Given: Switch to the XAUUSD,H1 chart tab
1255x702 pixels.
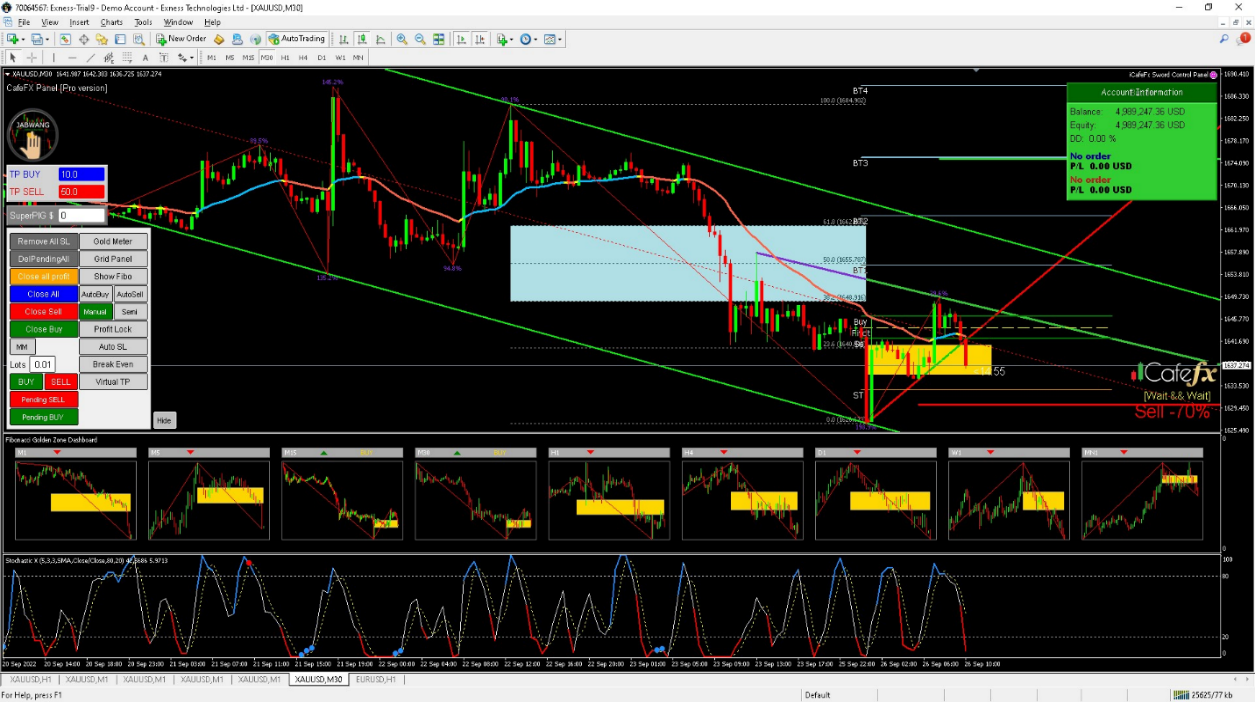Looking at the screenshot, I should click(30, 679).
